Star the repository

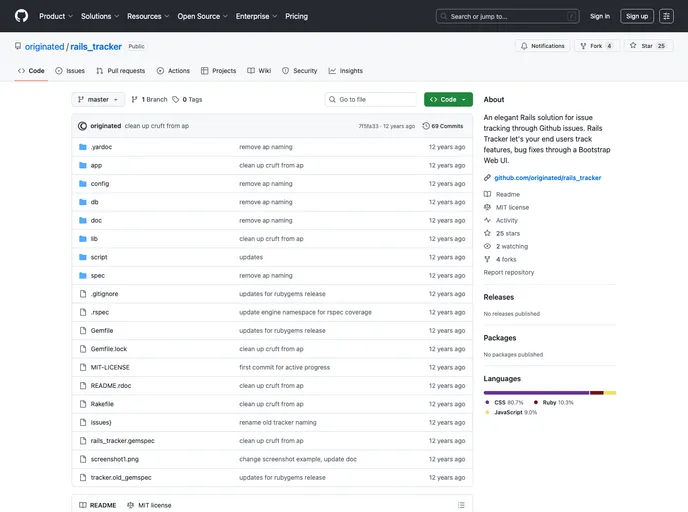point(647,46)
